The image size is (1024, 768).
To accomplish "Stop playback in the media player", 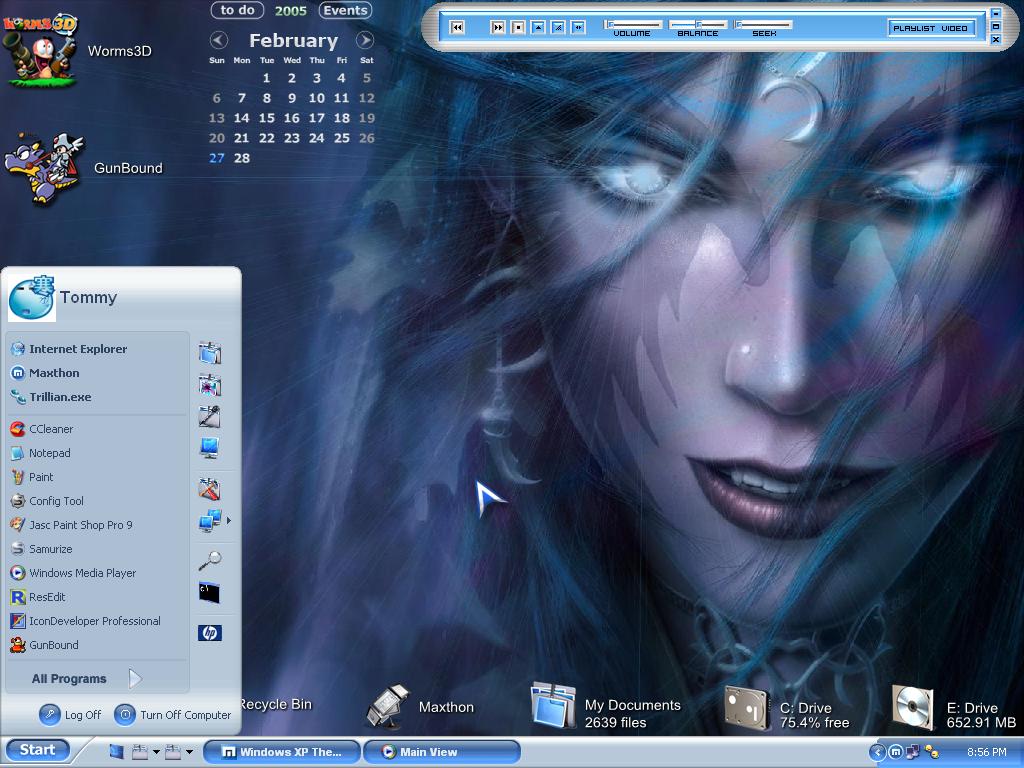I will click(518, 27).
